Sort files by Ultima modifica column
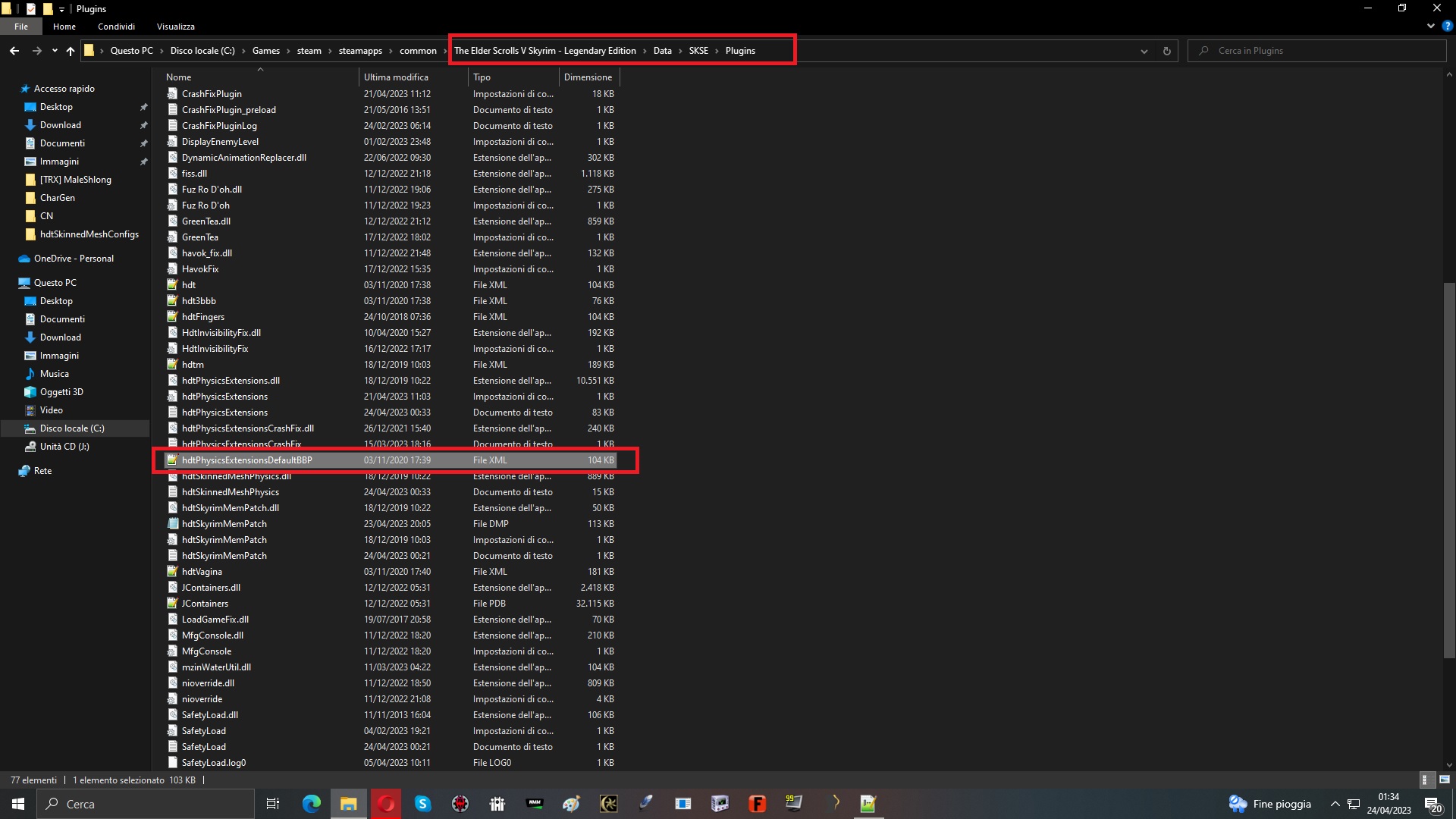Screen dimensions: 1456x819 [396, 77]
